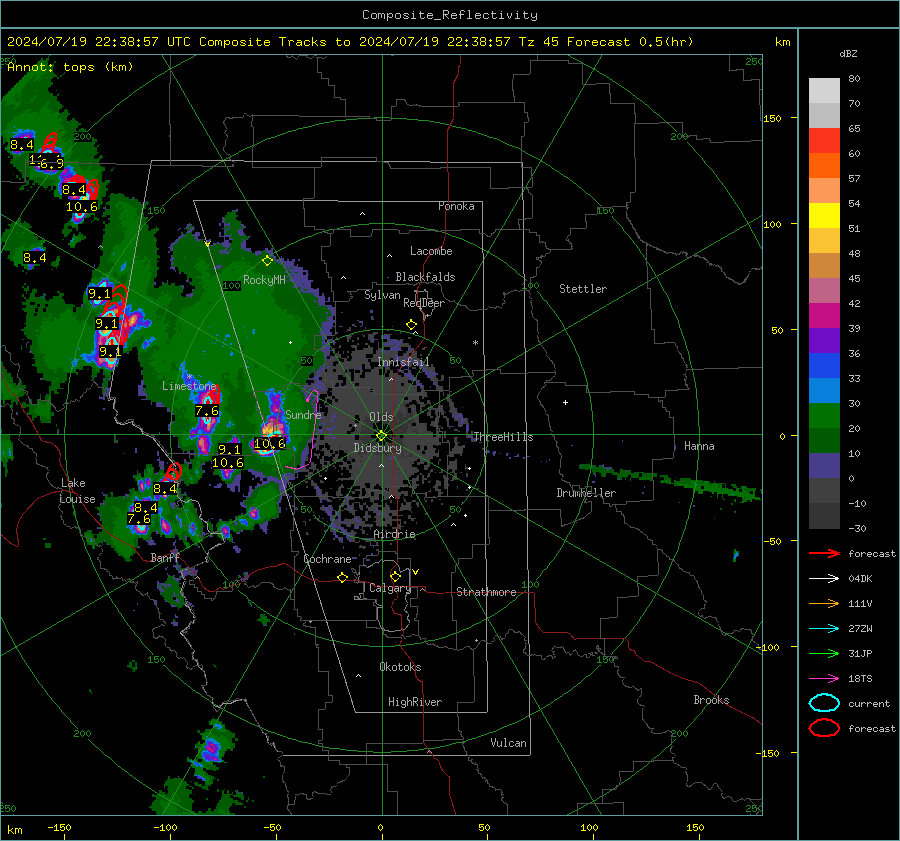Viewport: 900px width, 841px height.
Task: Click the RockyMH label
Action: [264, 280]
